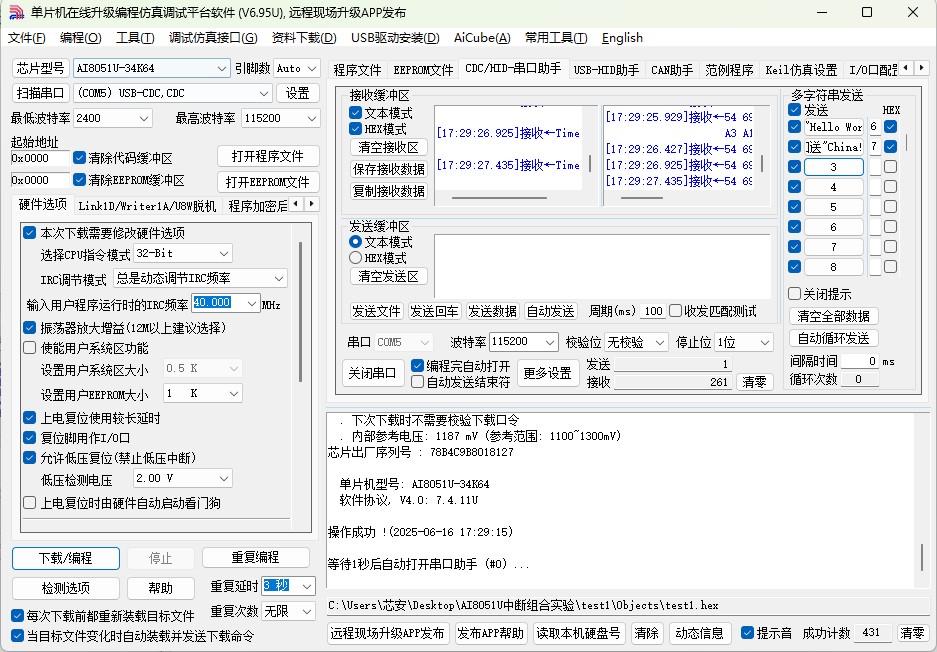Image resolution: width=937 pixels, height=652 pixels.
Task: Switch to the EEPROM文件 tab
Action: 423,70
